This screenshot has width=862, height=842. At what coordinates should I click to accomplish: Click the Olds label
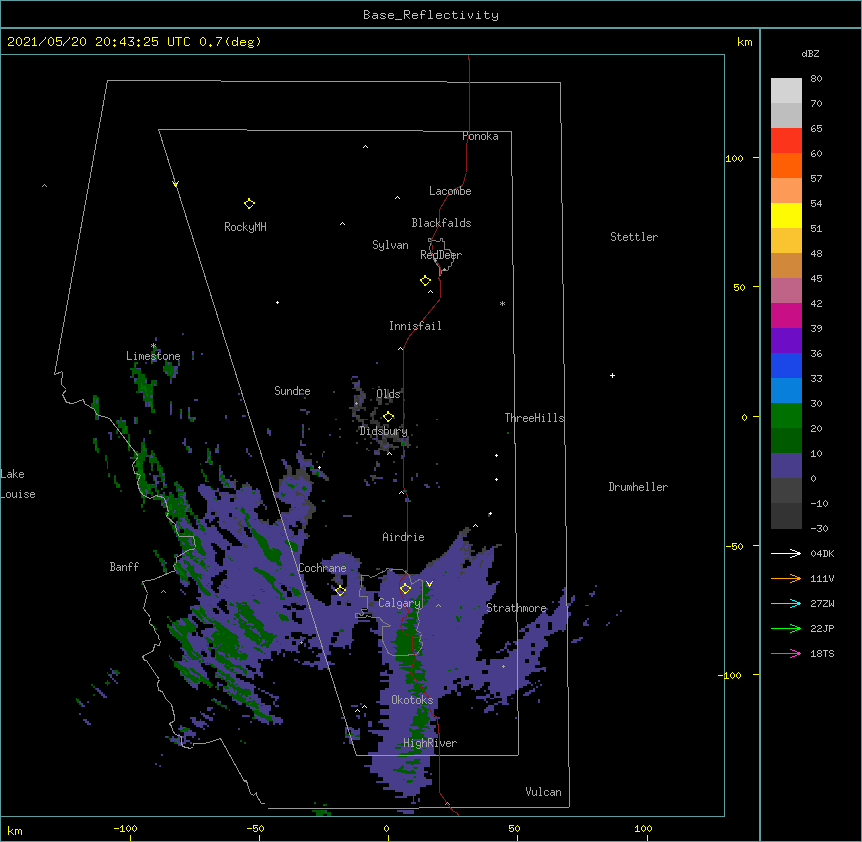tap(388, 394)
